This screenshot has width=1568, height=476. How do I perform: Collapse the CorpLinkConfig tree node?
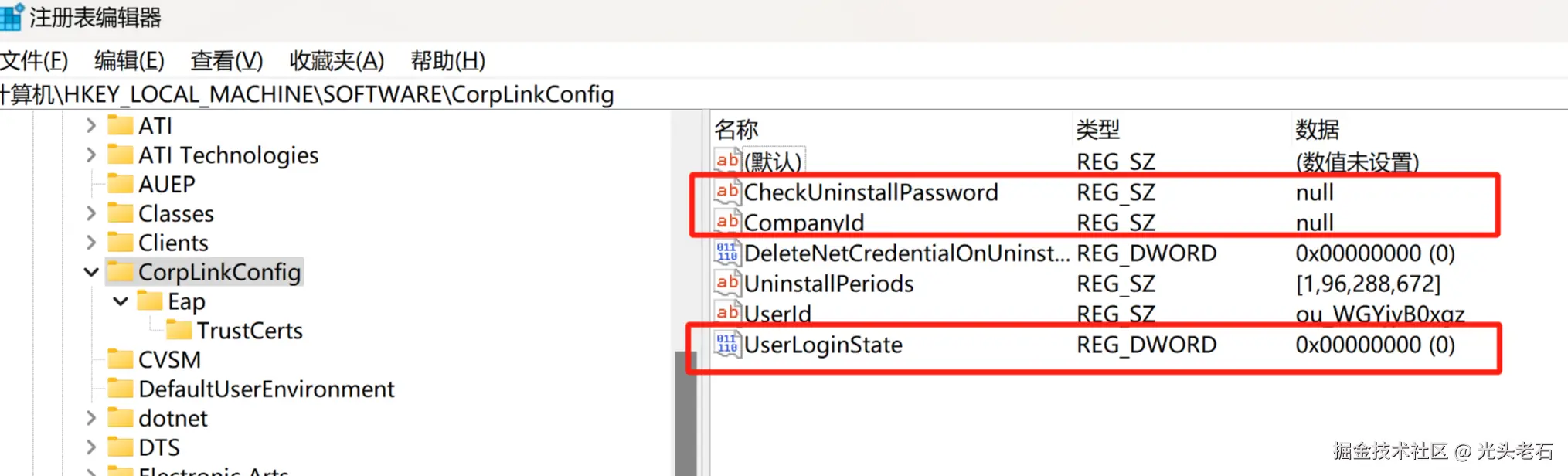(x=91, y=272)
